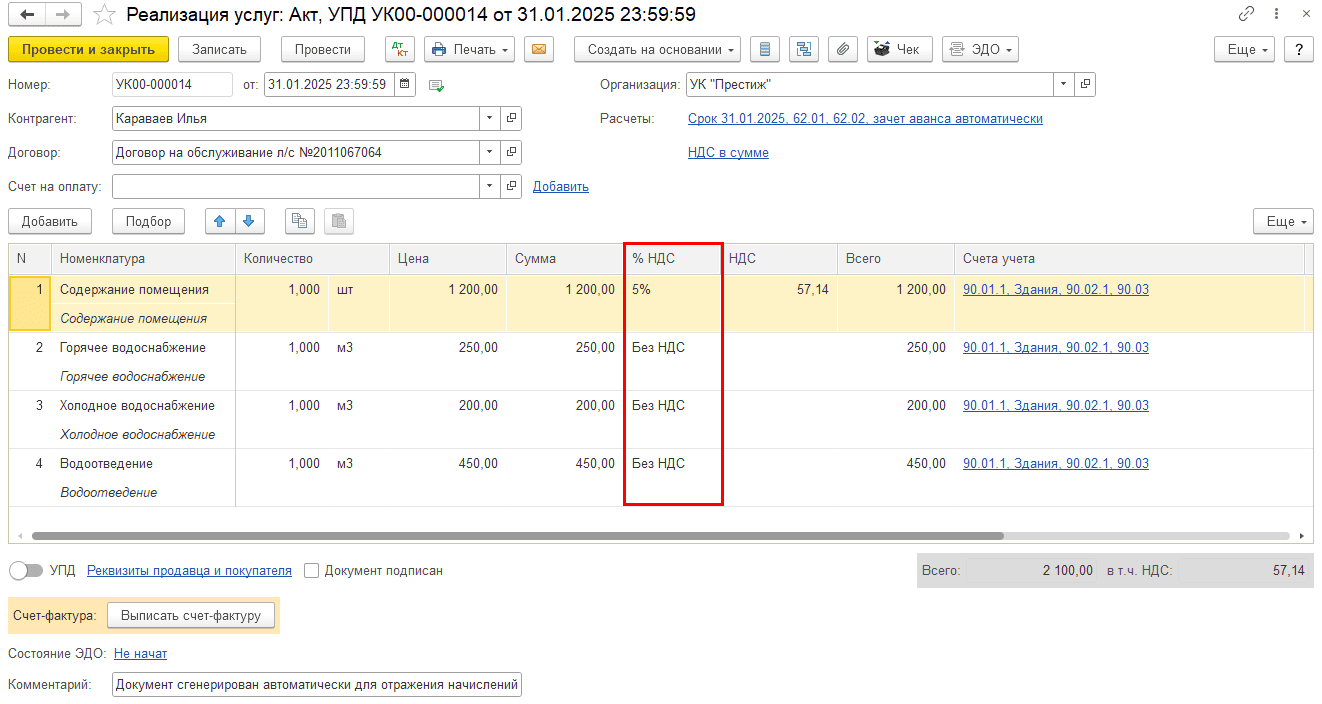Viewport: 1322px width, 704px height.
Task: Move selected row down with arrow icon
Action: click(249, 221)
